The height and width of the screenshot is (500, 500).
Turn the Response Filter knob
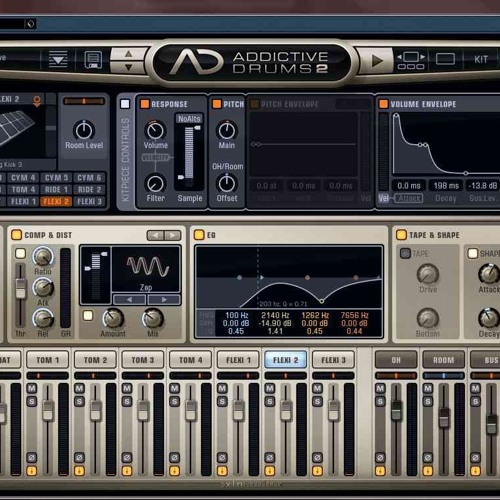click(x=155, y=184)
